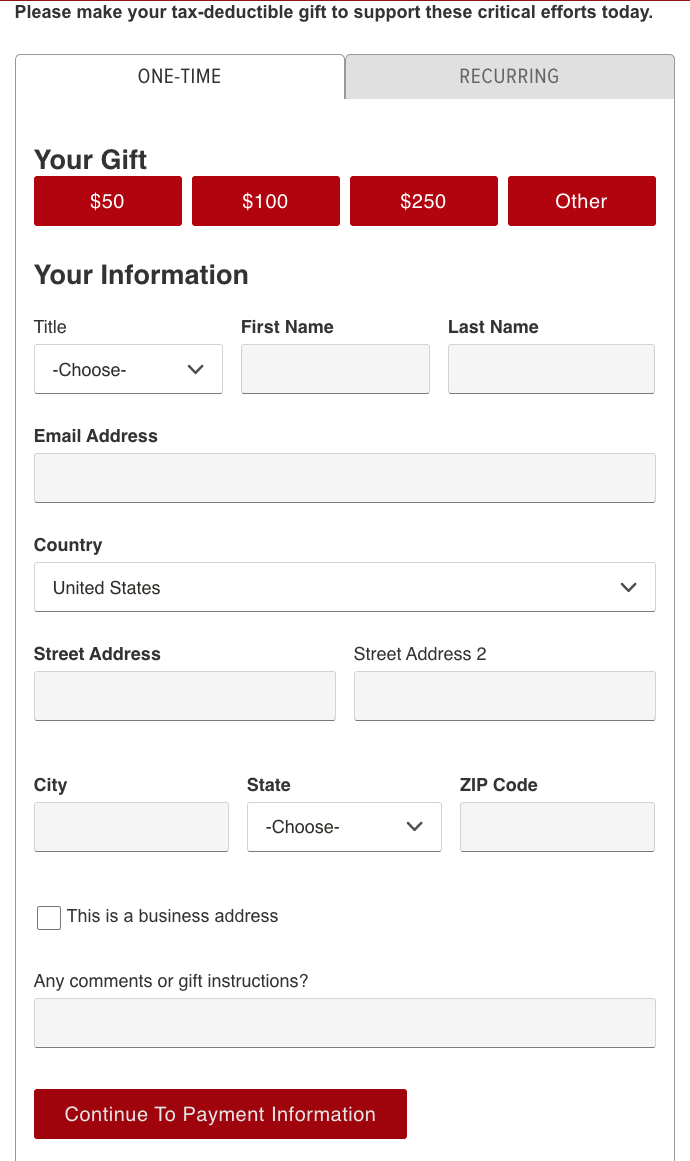Click the First Name field

click(335, 370)
